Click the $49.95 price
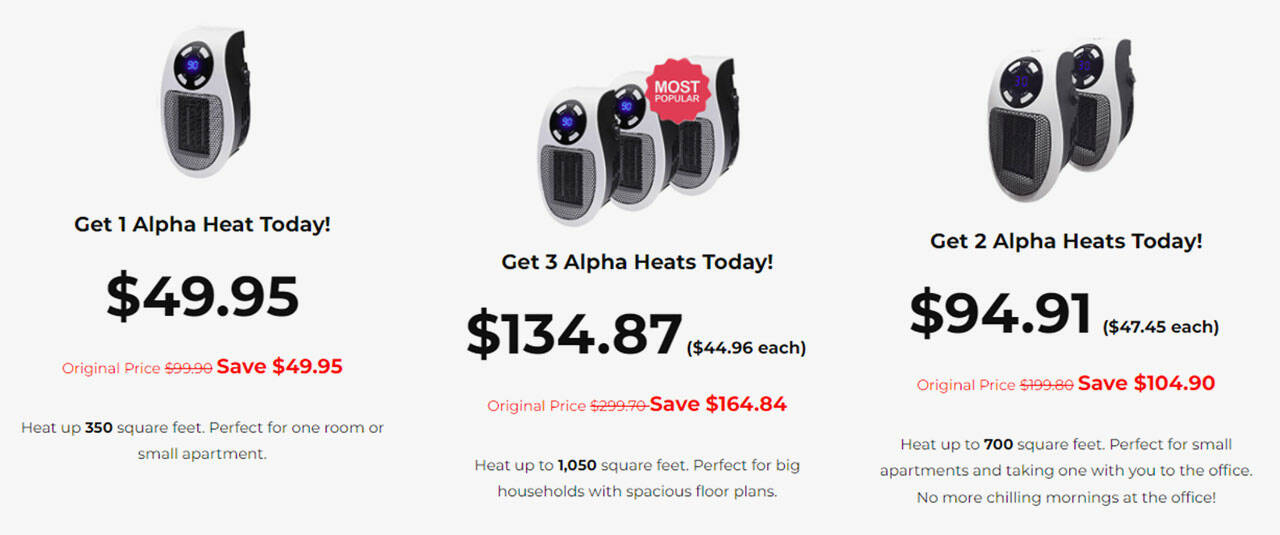 [x=202, y=296]
